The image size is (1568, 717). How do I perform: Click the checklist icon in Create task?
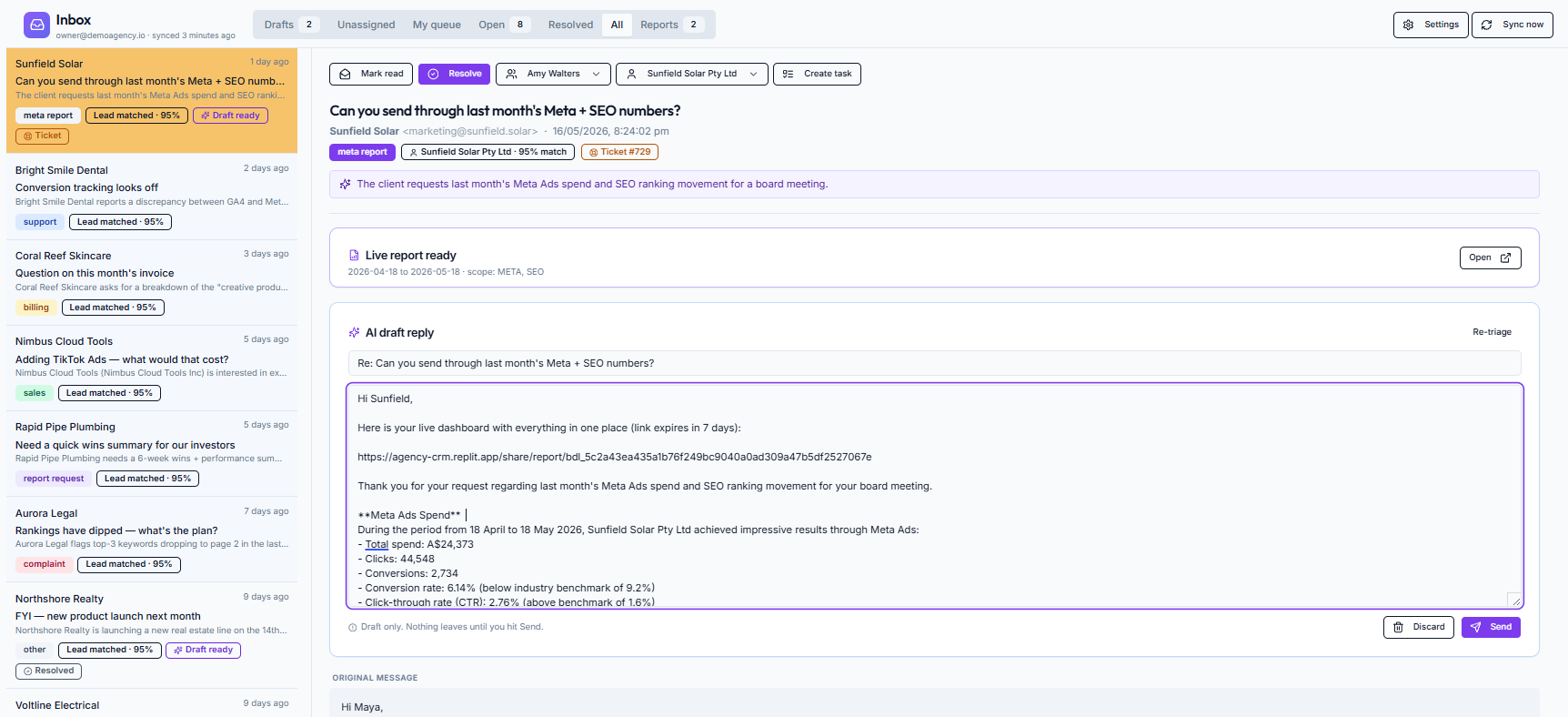point(789,74)
